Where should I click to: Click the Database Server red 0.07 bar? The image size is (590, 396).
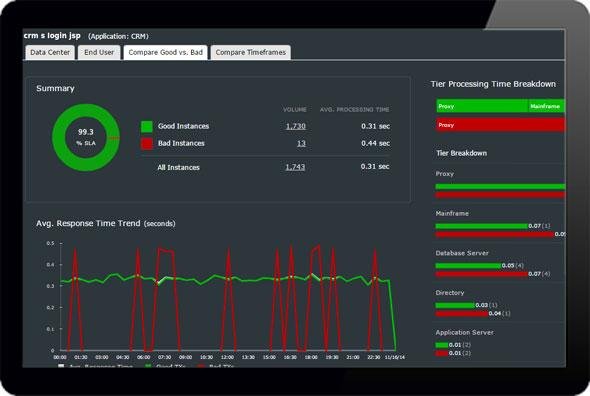click(x=481, y=274)
